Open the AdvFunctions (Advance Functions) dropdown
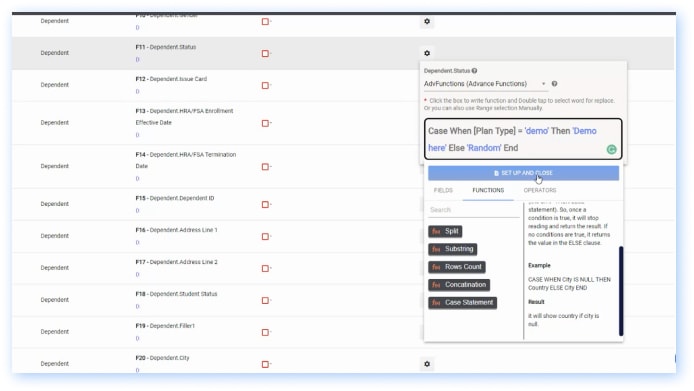 click(485, 84)
